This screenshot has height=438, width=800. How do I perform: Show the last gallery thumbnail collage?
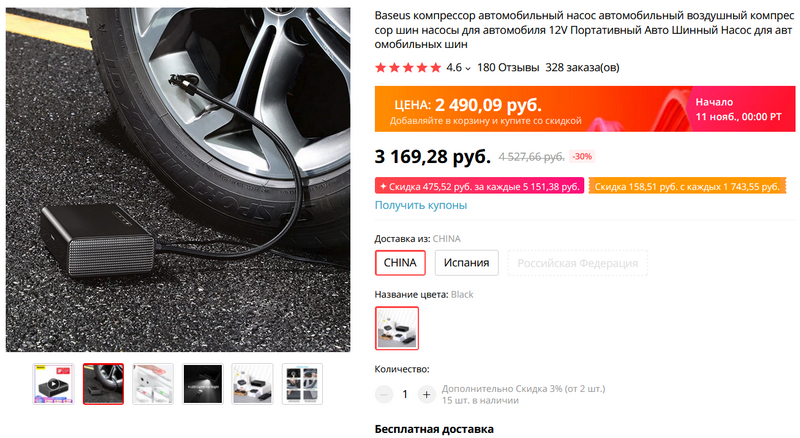302,383
